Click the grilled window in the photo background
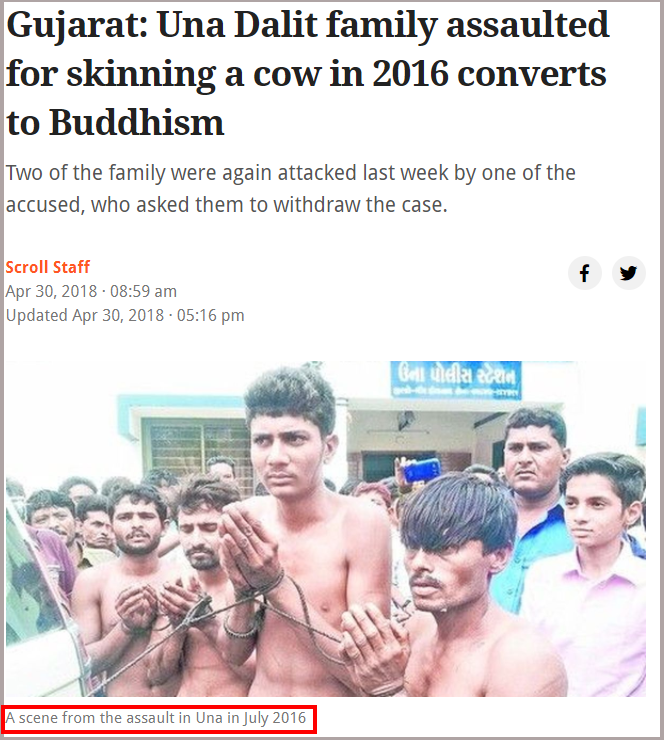 (196, 446)
